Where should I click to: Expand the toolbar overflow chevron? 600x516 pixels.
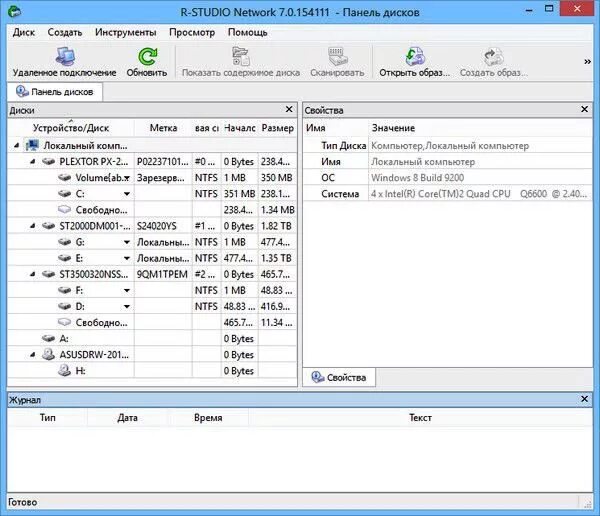point(587,62)
